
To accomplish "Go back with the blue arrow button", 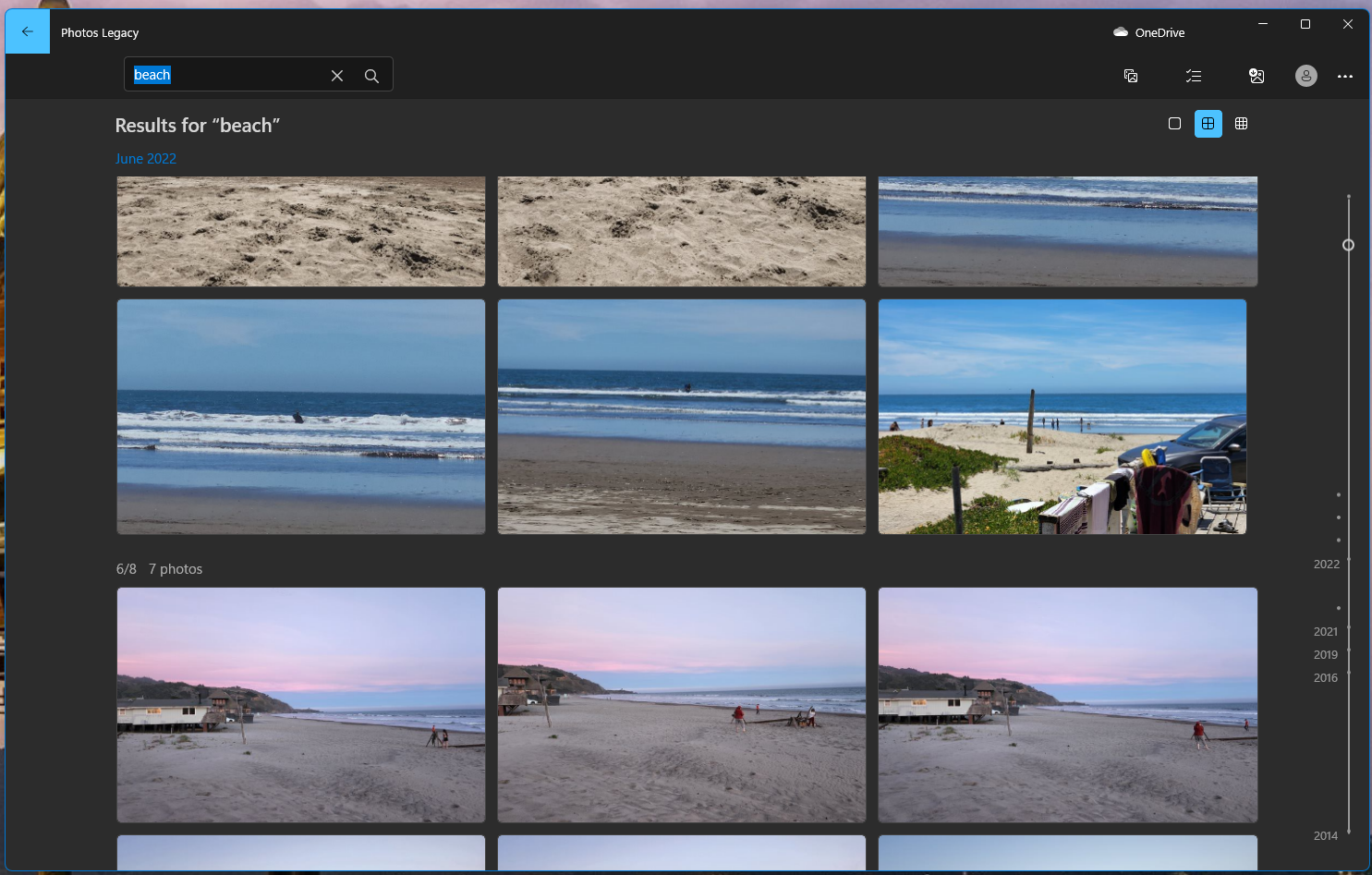I will [28, 31].
